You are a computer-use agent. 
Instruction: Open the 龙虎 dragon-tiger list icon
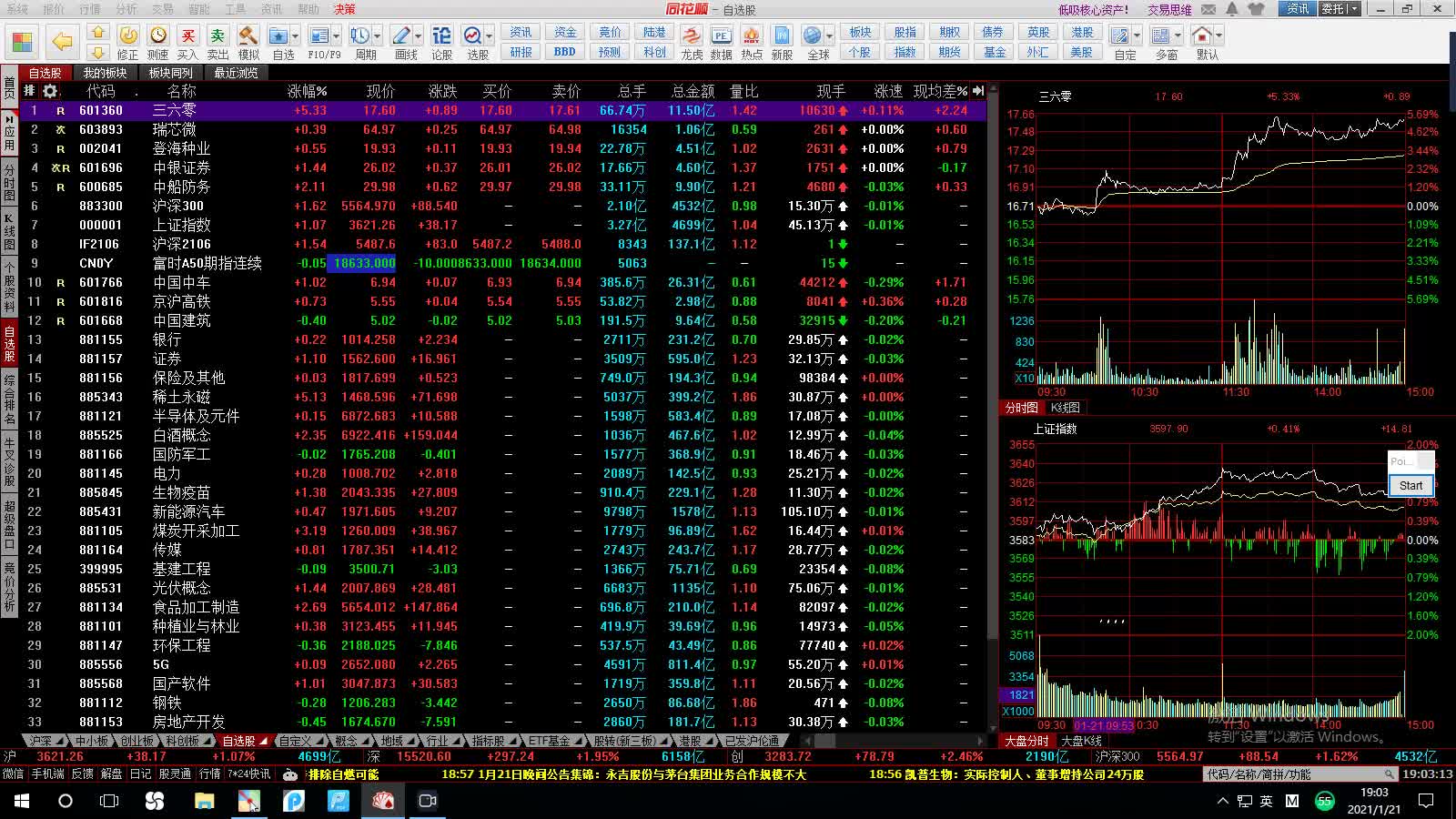pyautogui.click(x=692, y=42)
